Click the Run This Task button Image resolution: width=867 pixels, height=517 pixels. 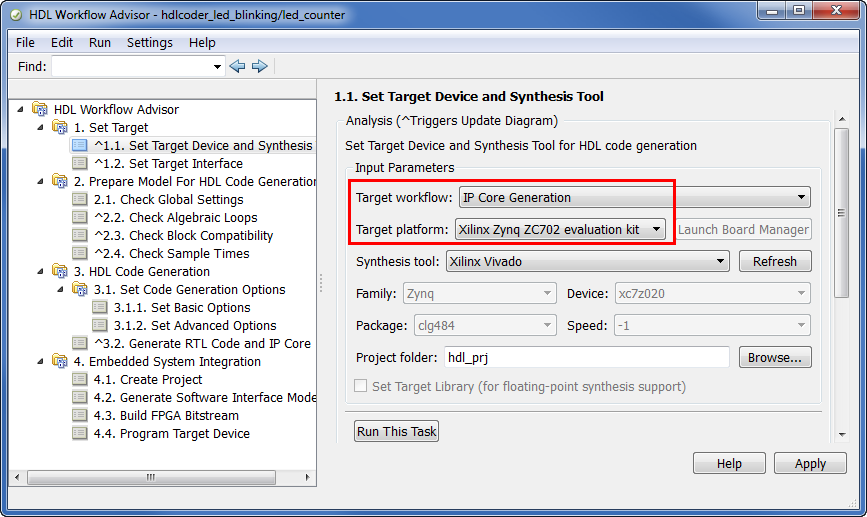pyautogui.click(x=396, y=431)
